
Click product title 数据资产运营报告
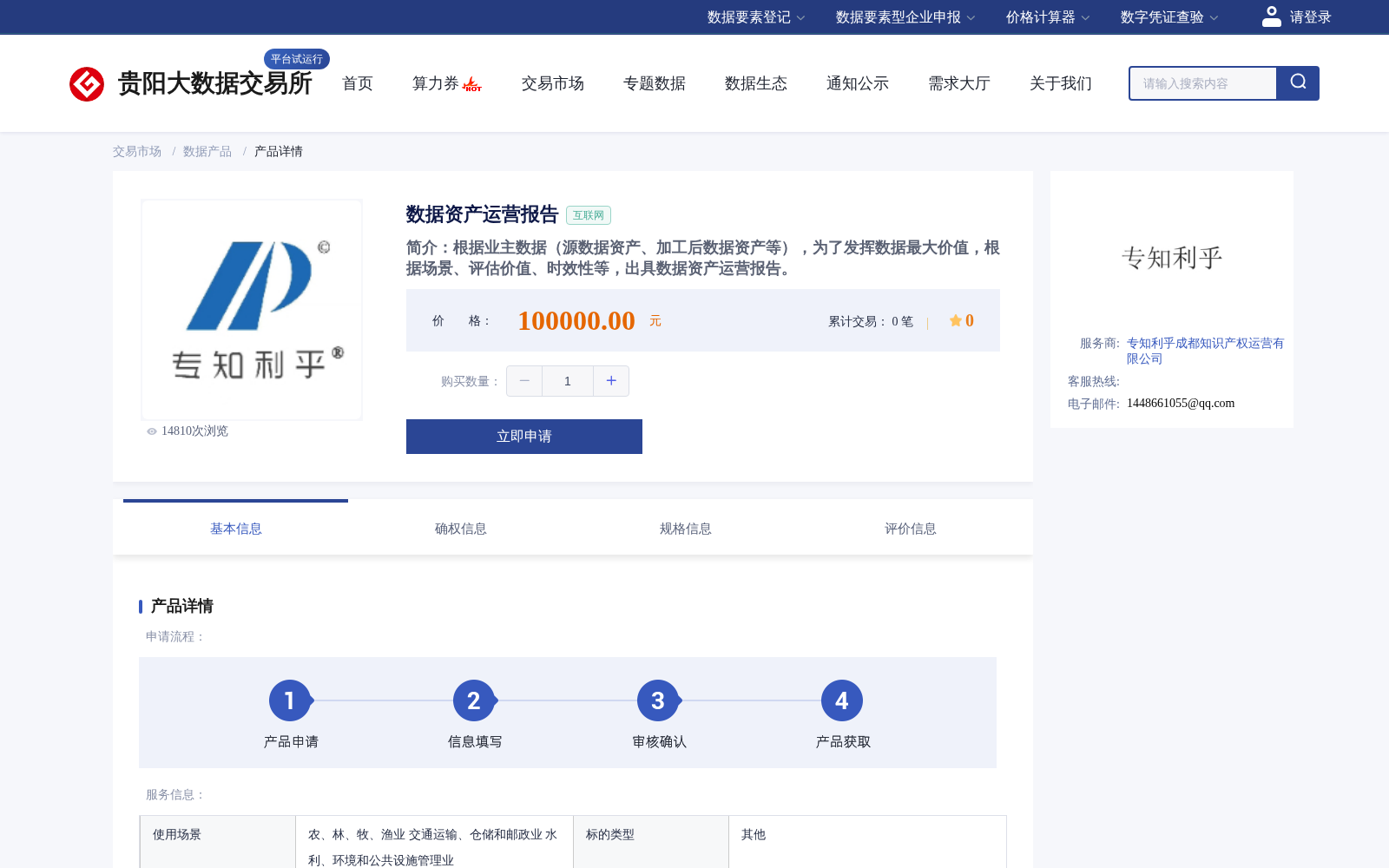tap(482, 214)
